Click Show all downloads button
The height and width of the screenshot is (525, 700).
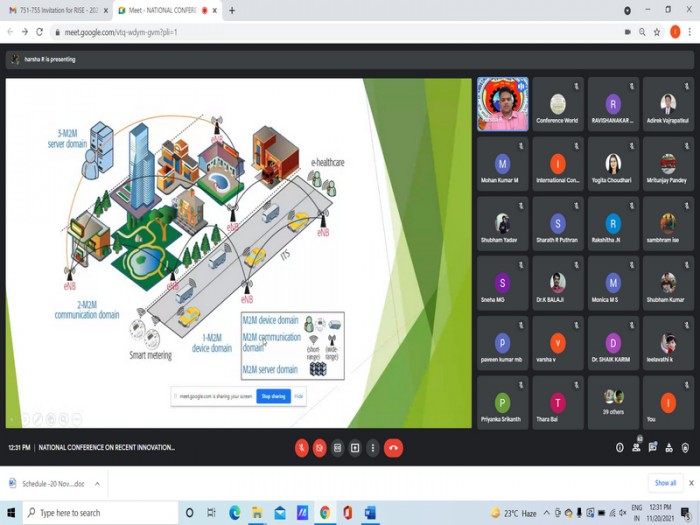(665, 483)
